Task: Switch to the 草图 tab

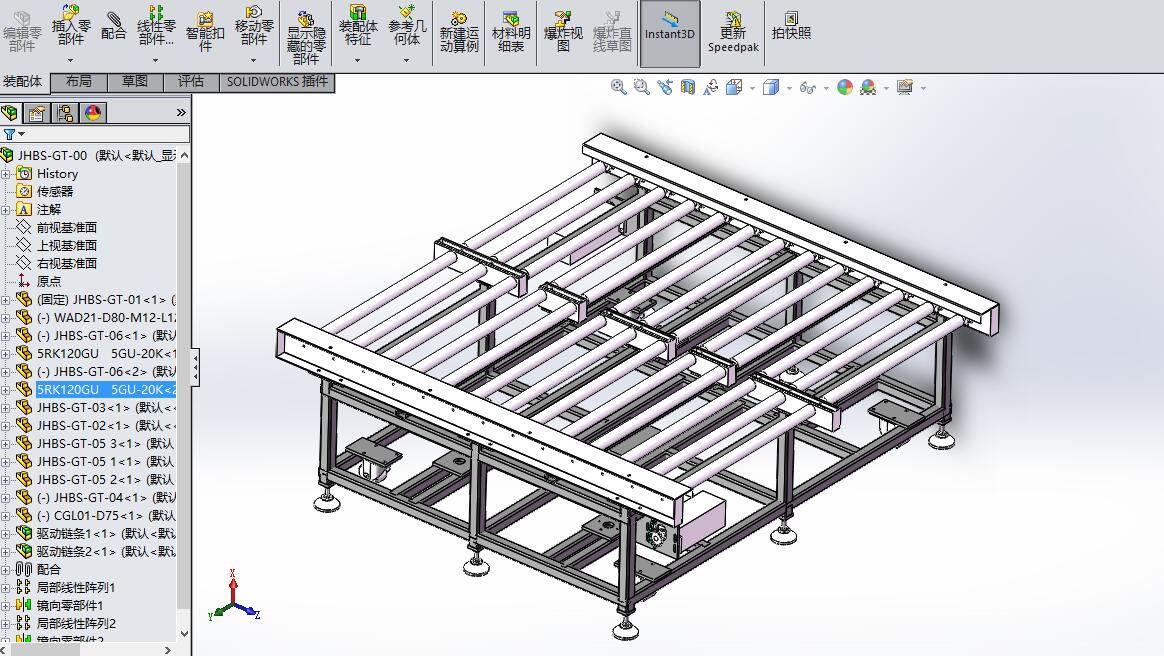Action: click(x=134, y=82)
